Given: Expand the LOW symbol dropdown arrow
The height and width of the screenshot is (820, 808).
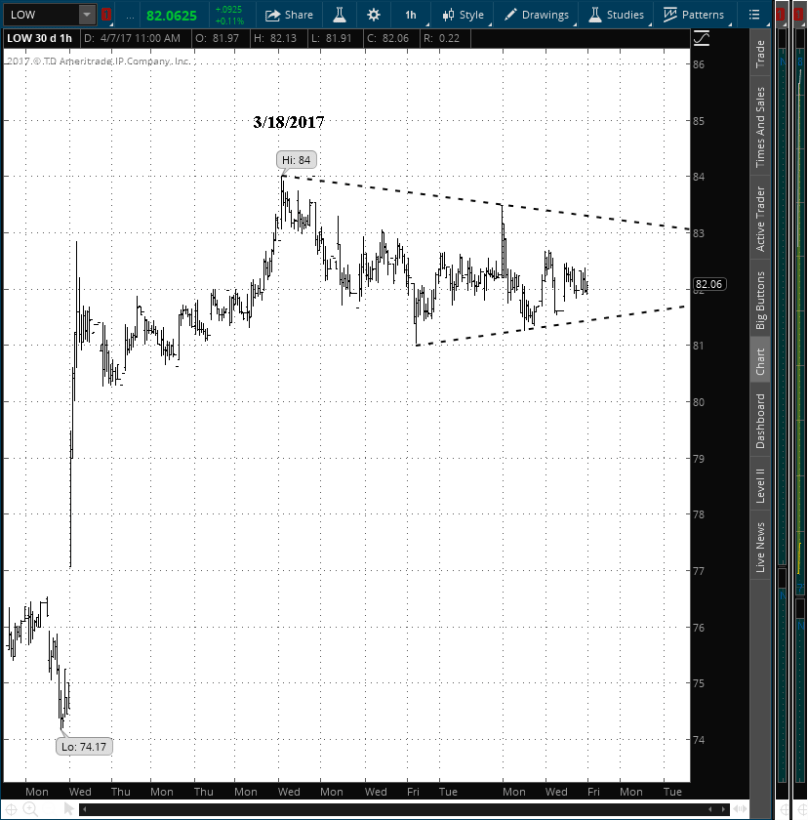Looking at the screenshot, I should coord(87,15).
